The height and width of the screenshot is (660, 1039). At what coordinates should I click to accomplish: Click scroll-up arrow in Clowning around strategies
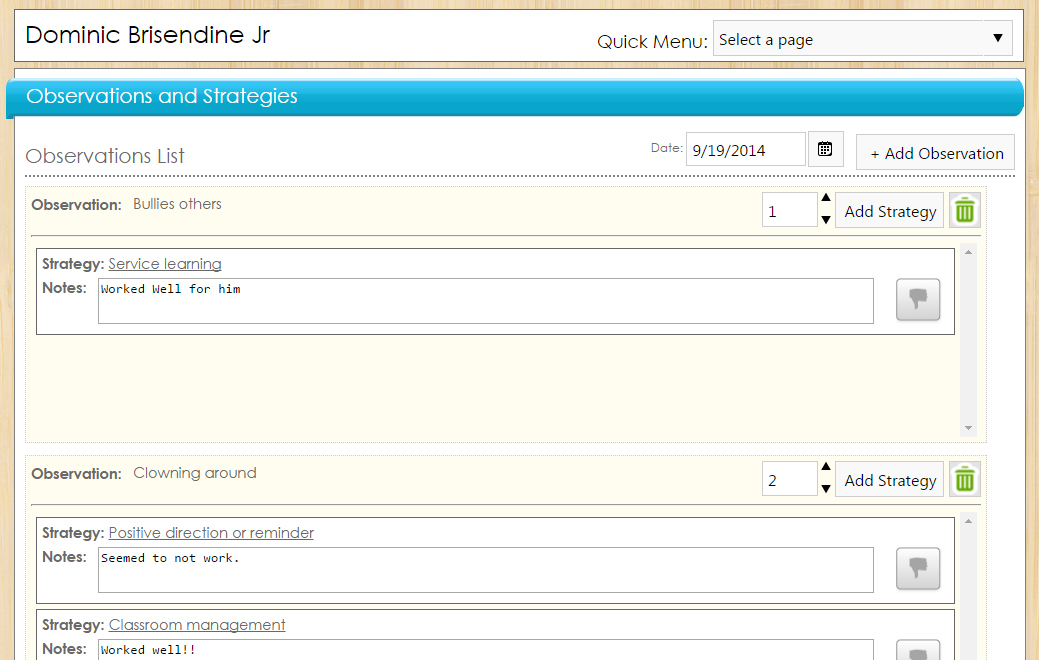coord(968,522)
